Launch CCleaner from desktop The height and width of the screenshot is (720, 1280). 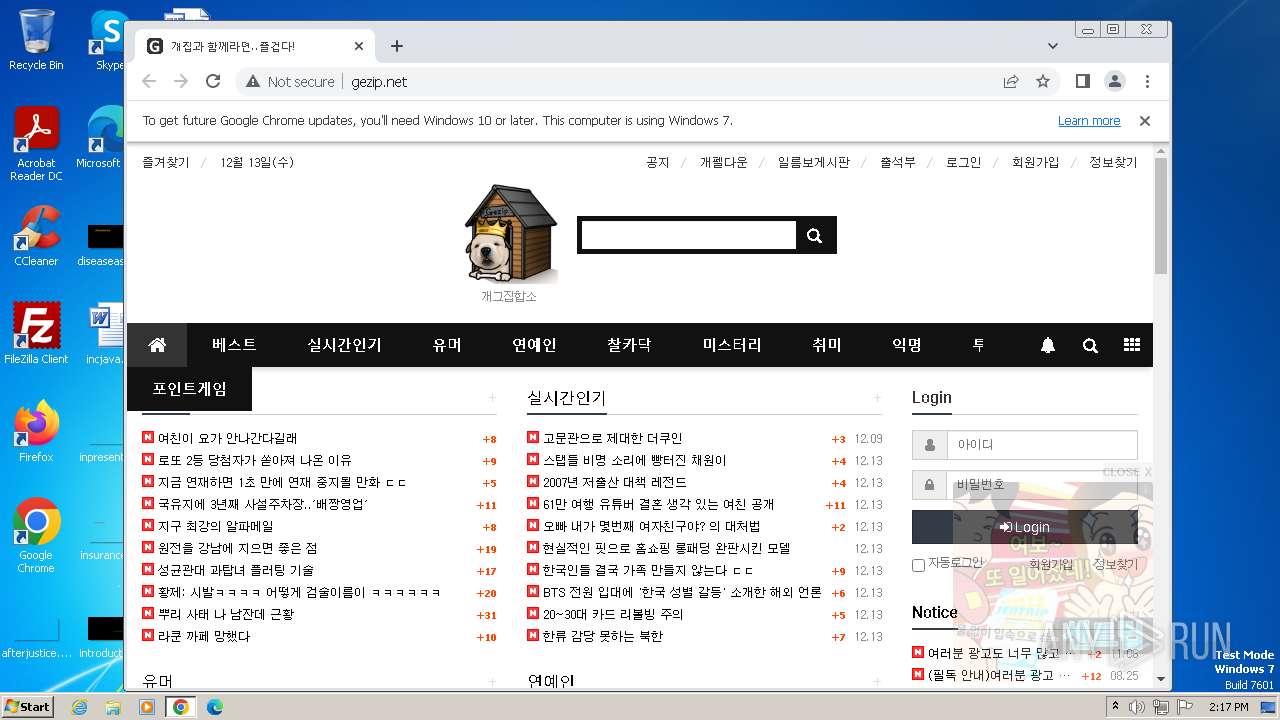pos(36,236)
